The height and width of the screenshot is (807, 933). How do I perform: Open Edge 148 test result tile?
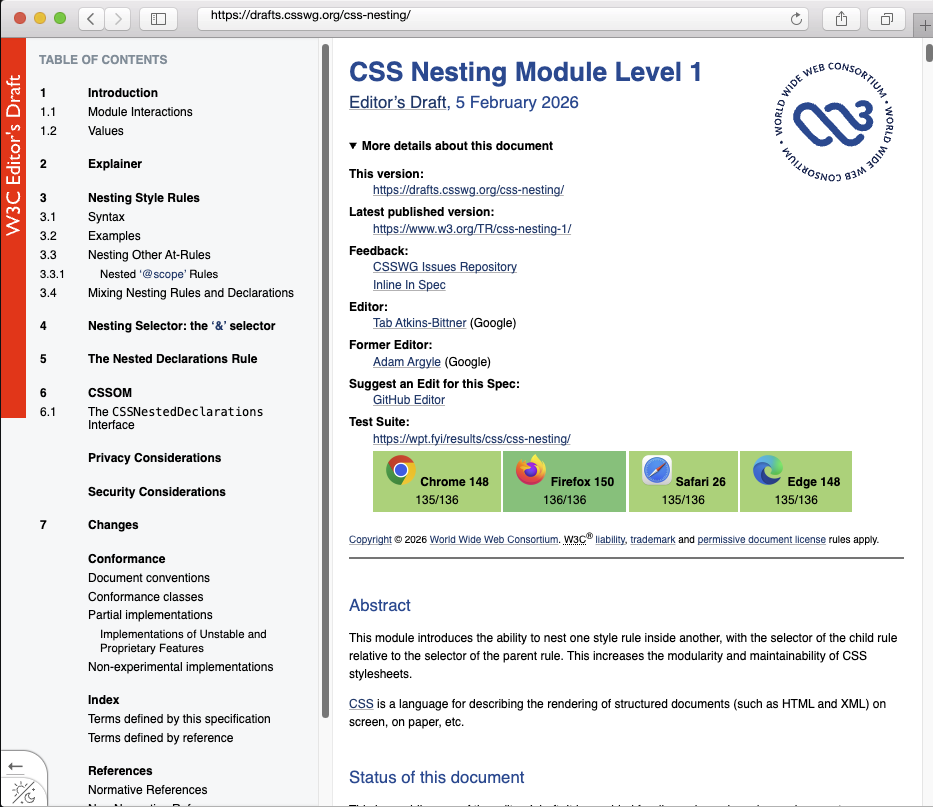[x=796, y=481]
